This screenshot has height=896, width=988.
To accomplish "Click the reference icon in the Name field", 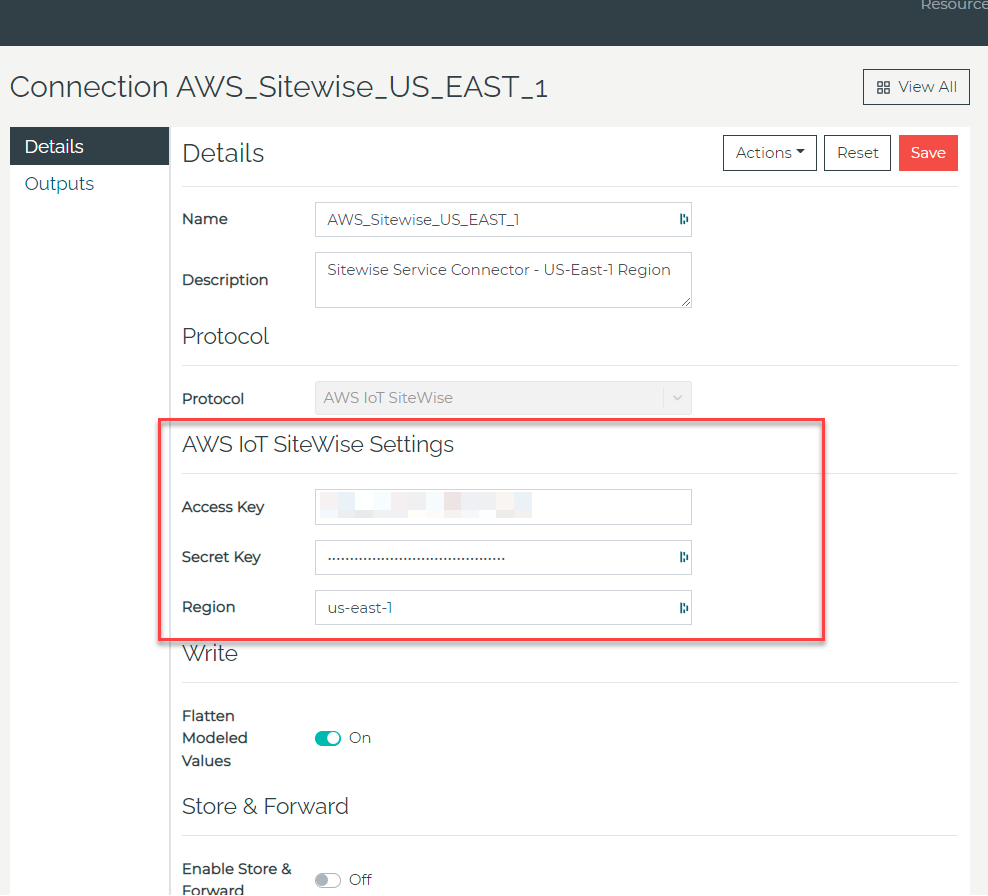I will [x=684, y=219].
